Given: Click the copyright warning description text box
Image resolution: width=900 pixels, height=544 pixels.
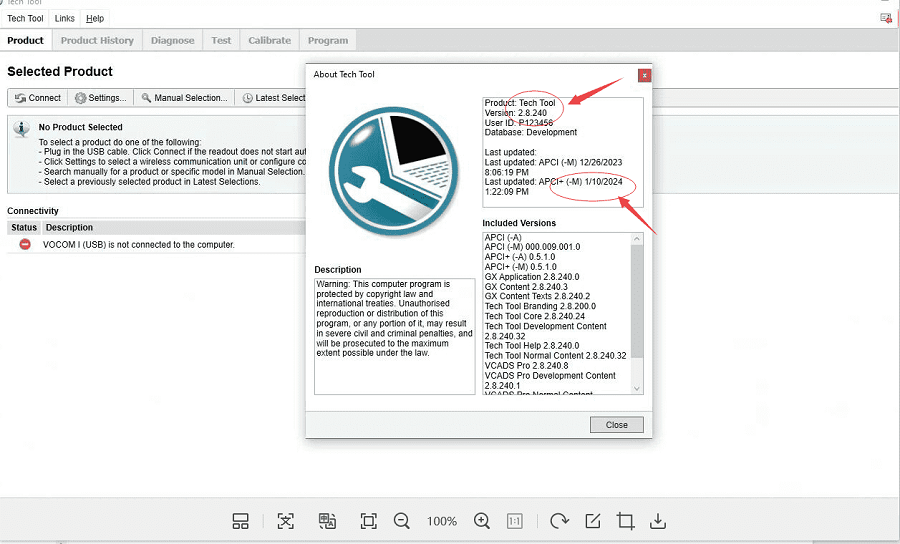Looking at the screenshot, I should (x=394, y=336).
